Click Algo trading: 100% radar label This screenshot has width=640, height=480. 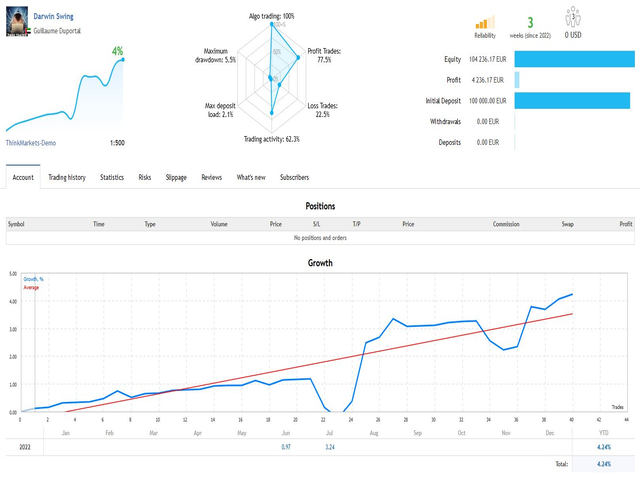(x=271, y=16)
